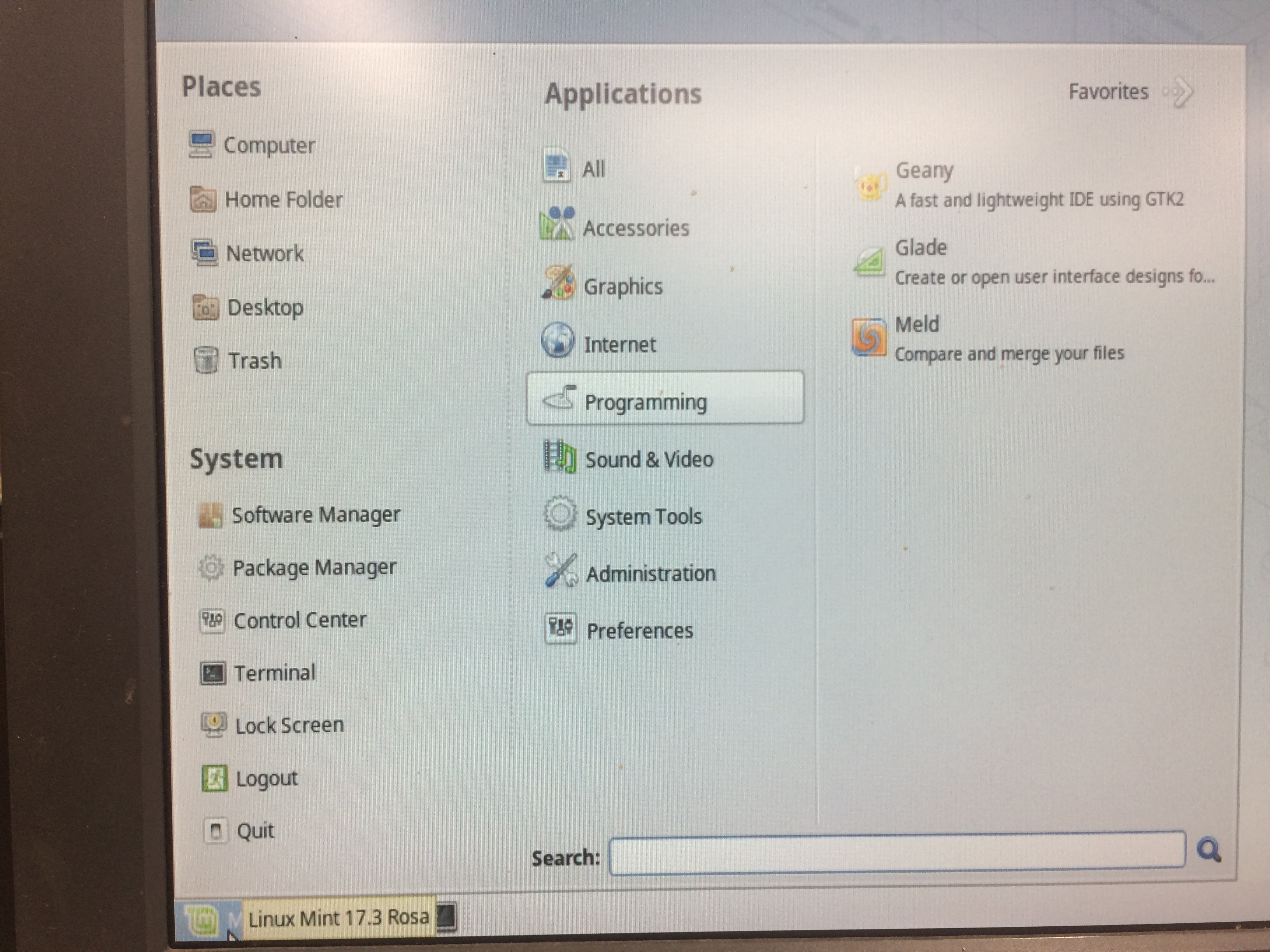Click the Lock Screen label
The image size is (1270, 952).
290,725
